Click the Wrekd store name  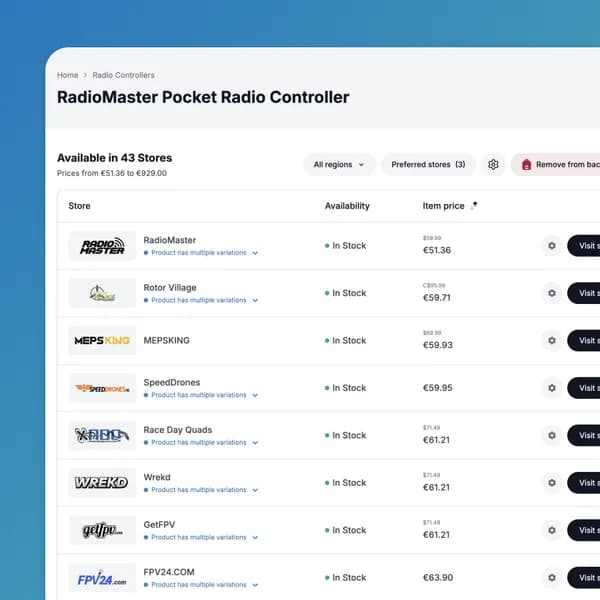click(157, 477)
